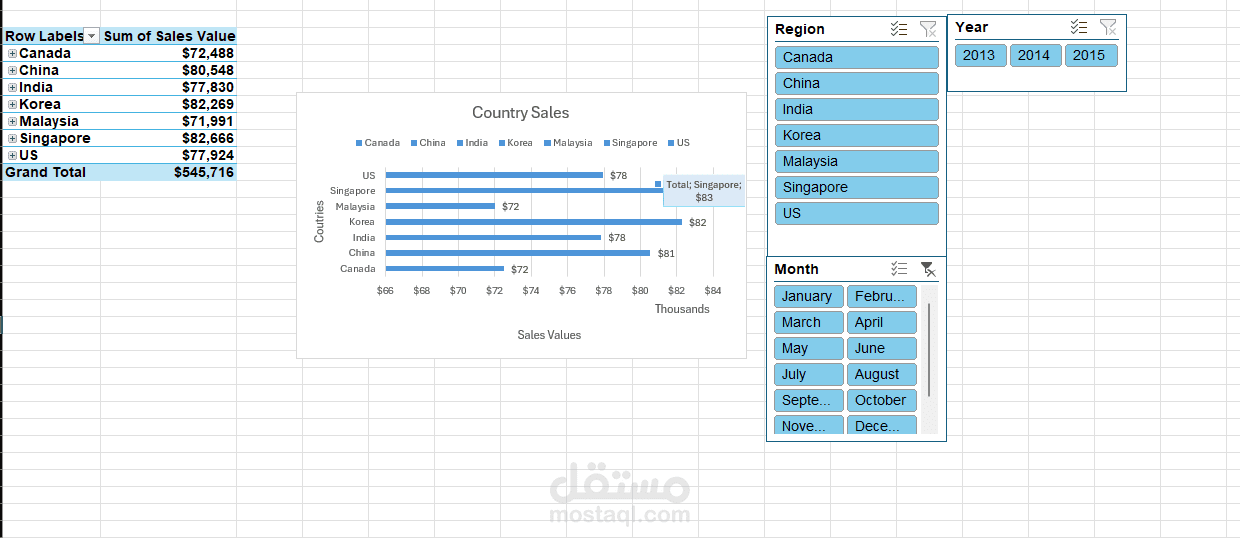Filter by year 2014 in slicer

click(1034, 55)
